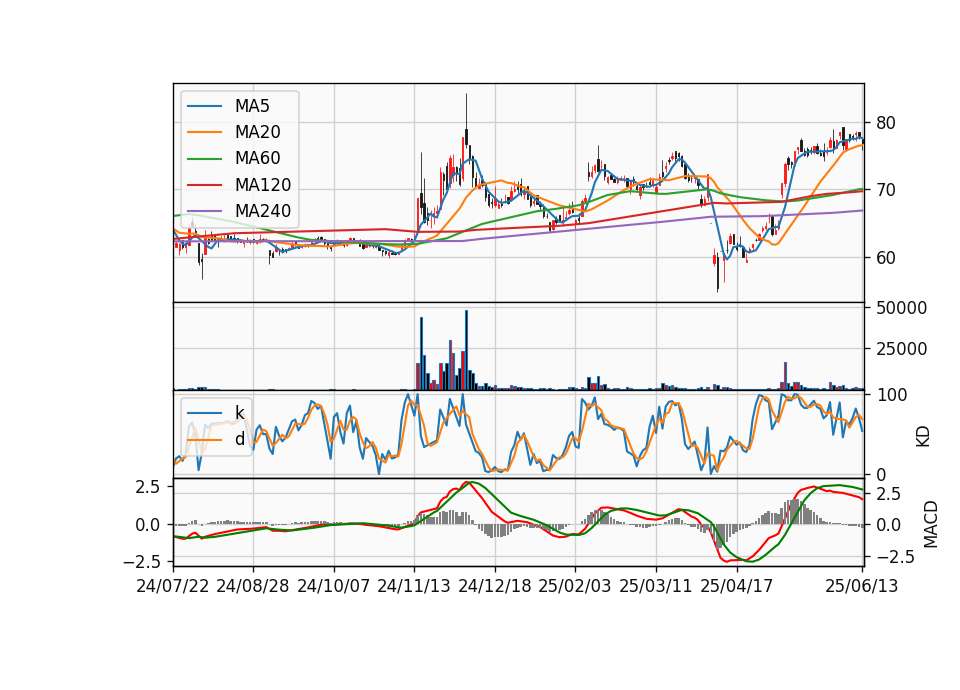Click the 25/06/13 date axis label

click(x=862, y=586)
